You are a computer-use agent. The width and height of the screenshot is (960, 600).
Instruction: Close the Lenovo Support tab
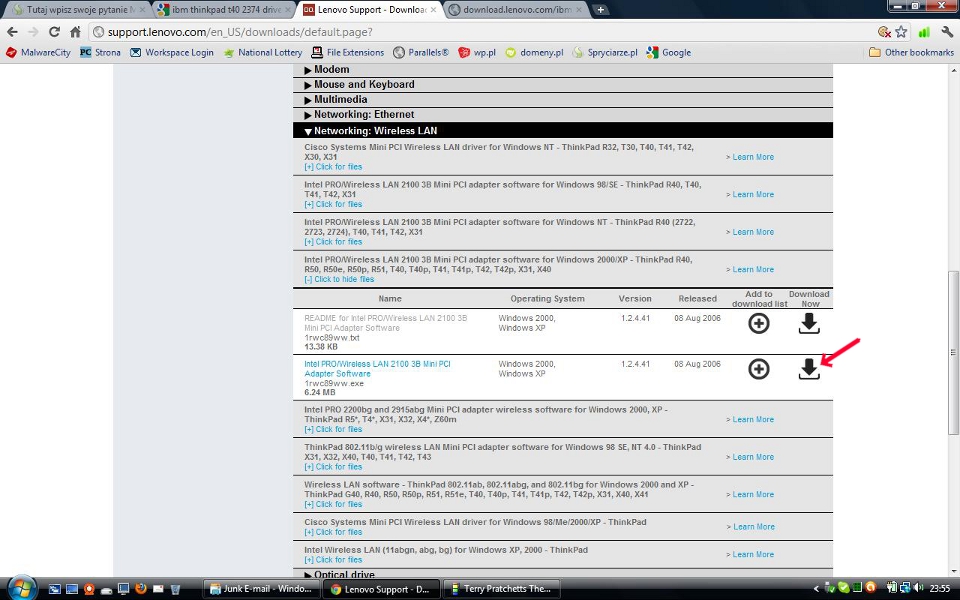click(433, 10)
